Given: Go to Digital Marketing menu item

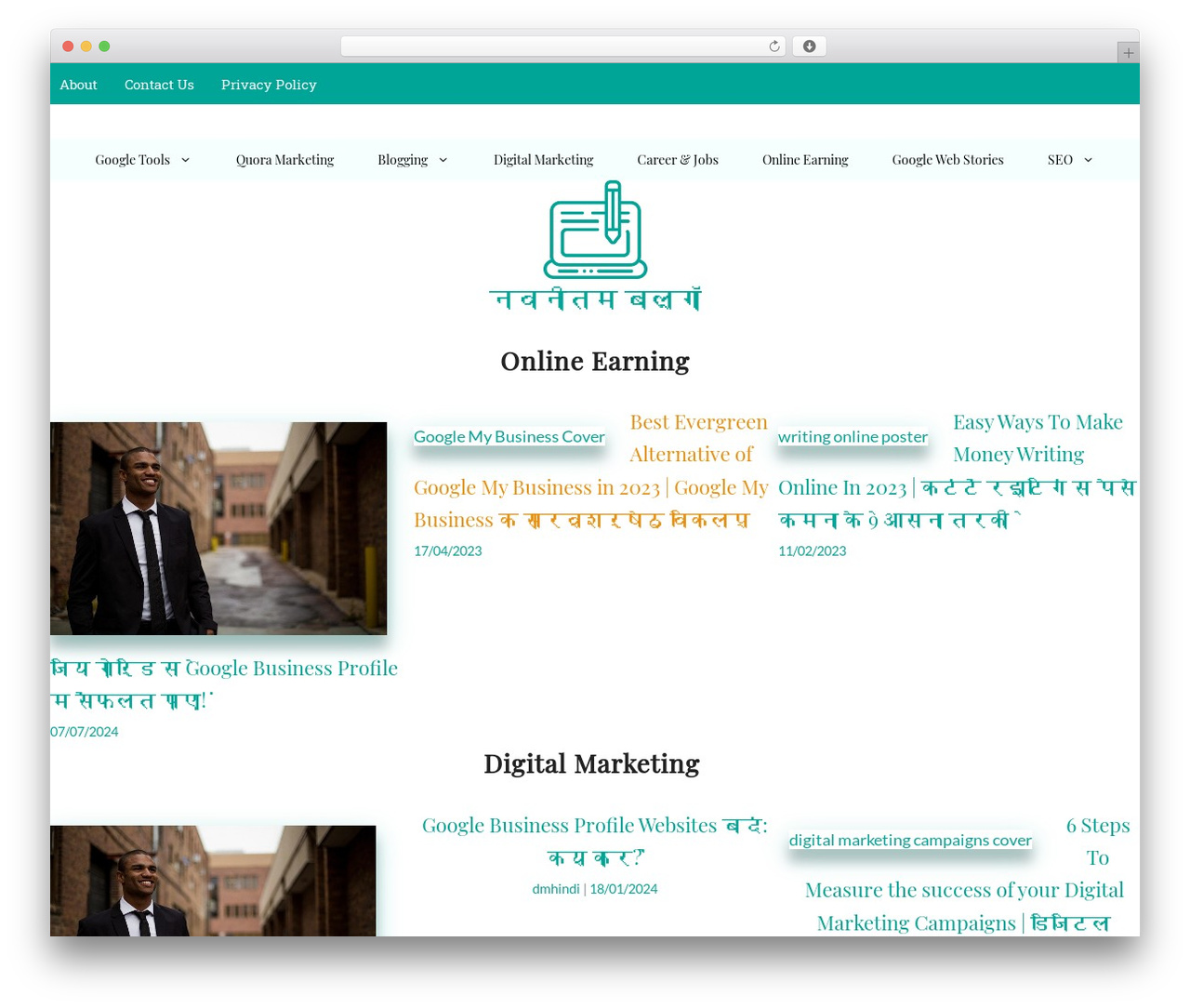Looking at the screenshot, I should 543,160.
